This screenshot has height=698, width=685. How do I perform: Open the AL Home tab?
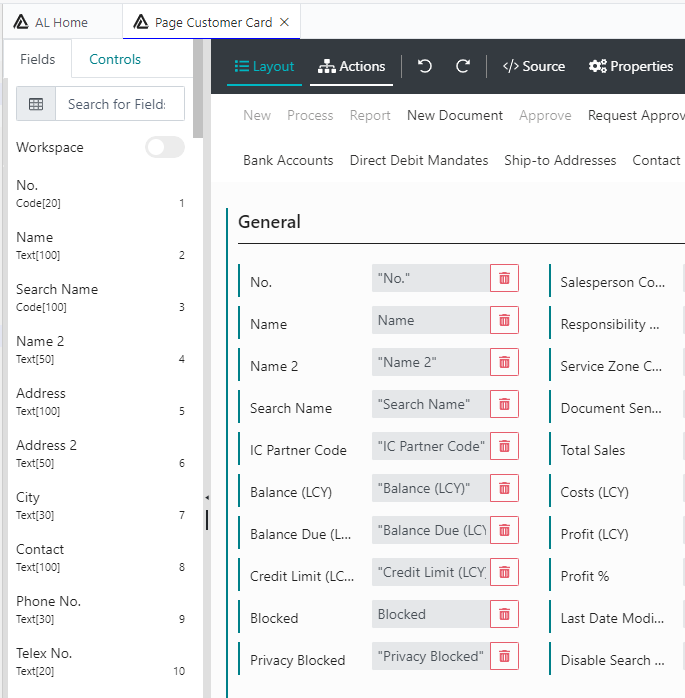[x=61, y=22]
